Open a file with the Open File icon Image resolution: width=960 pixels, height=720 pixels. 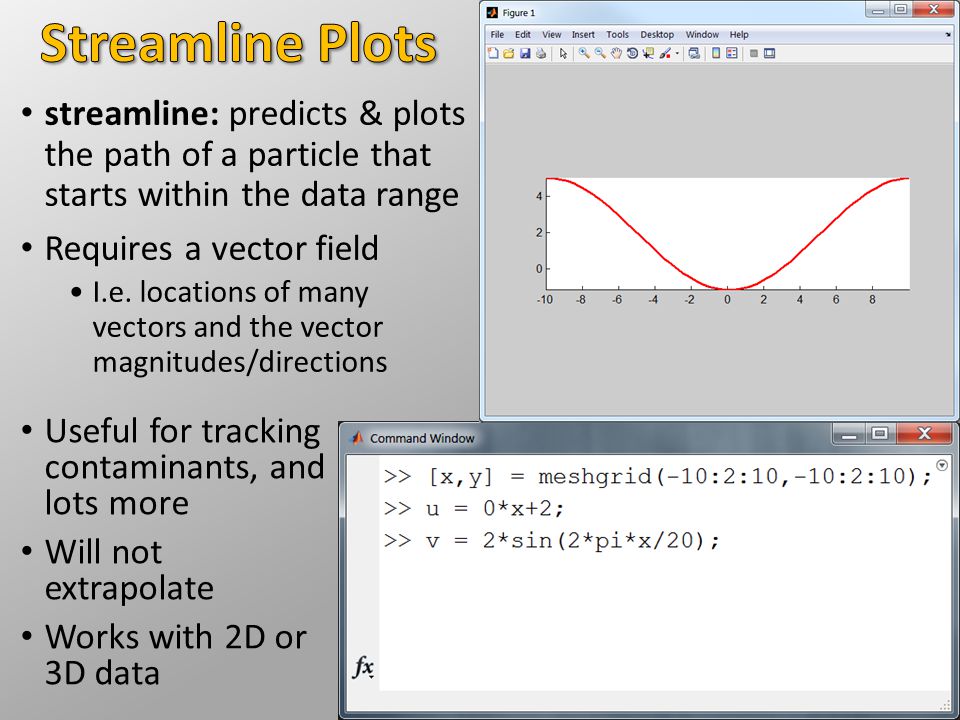(x=509, y=53)
